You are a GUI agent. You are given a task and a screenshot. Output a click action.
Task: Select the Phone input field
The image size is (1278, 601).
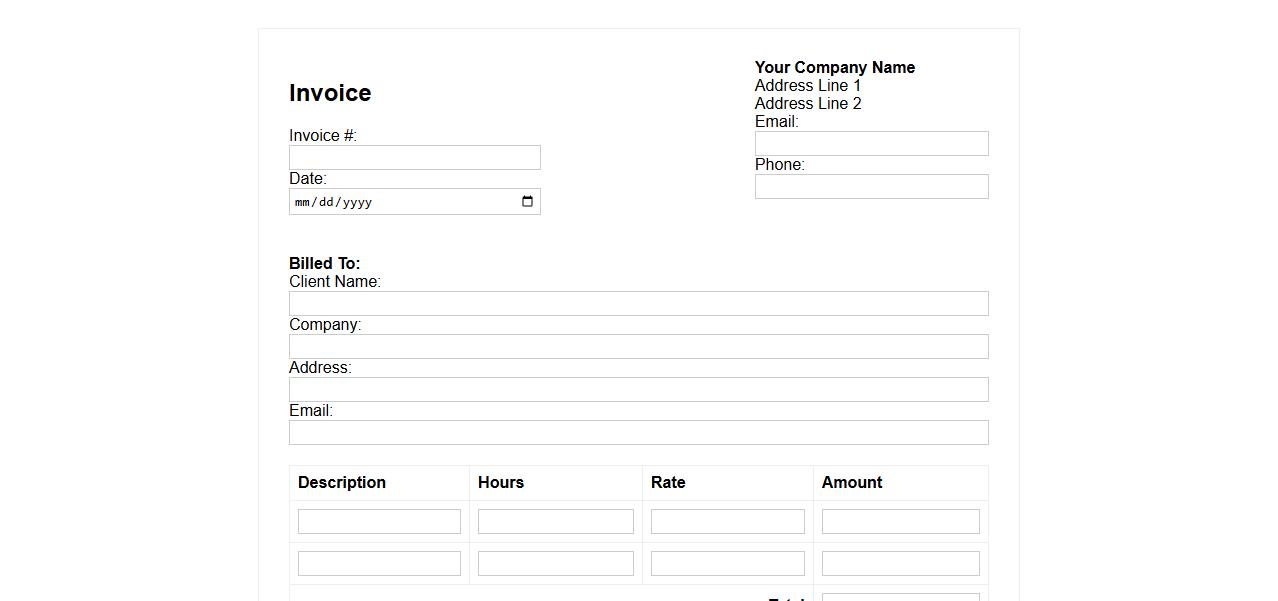(x=871, y=187)
